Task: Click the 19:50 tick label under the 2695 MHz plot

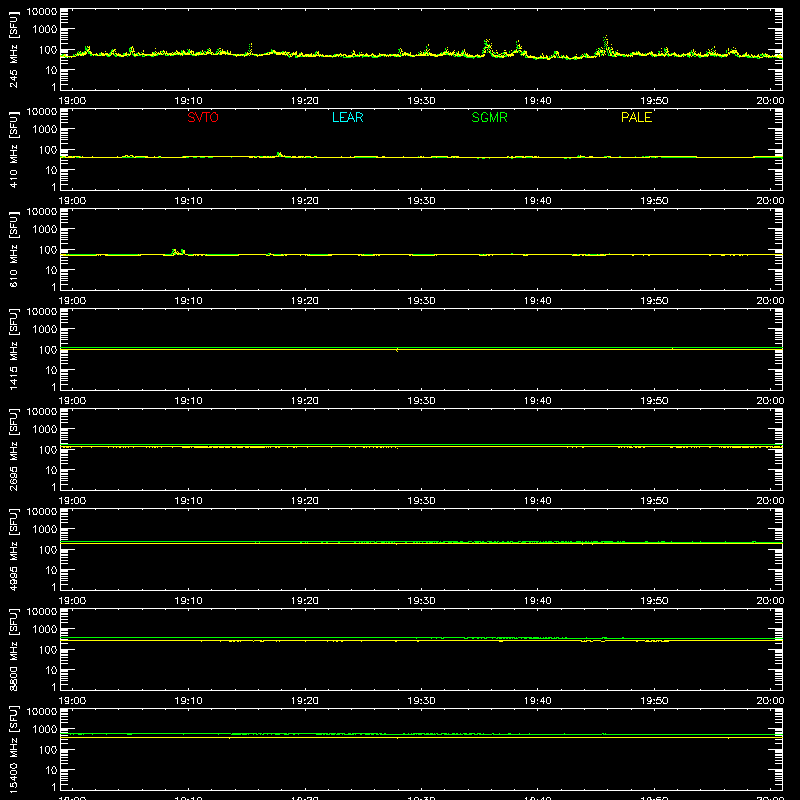Action: (x=654, y=501)
